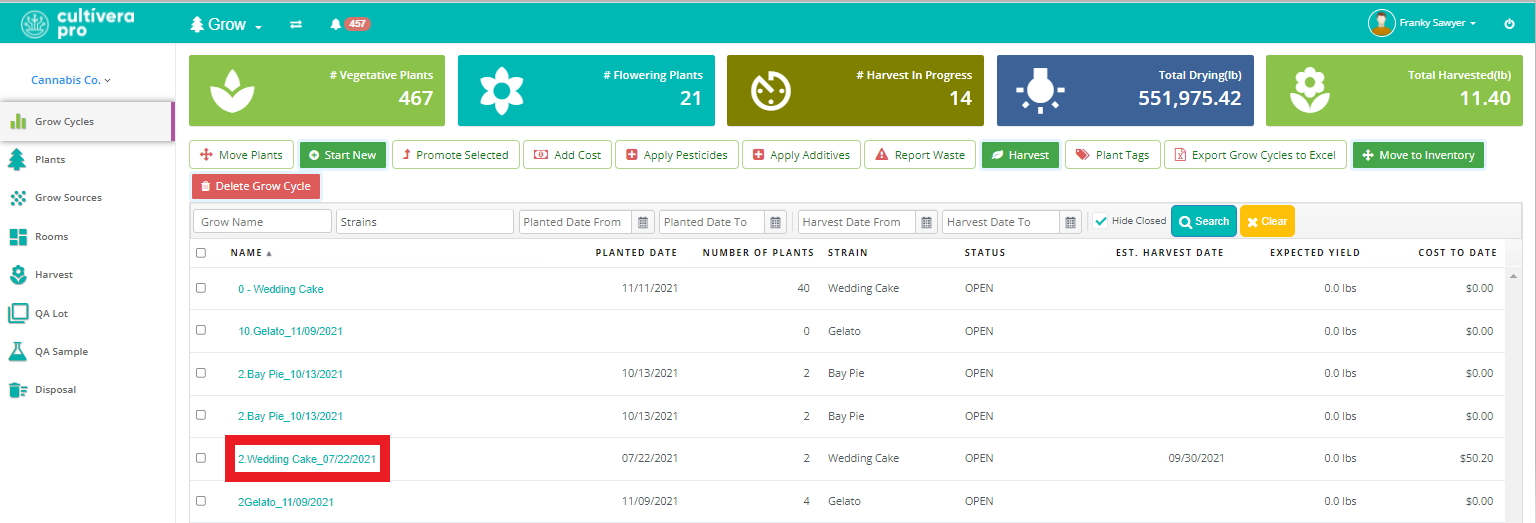Image resolution: width=1536 pixels, height=523 pixels.
Task: Open 0 - Wedding Cake grow cycle
Action: pyautogui.click(x=281, y=289)
